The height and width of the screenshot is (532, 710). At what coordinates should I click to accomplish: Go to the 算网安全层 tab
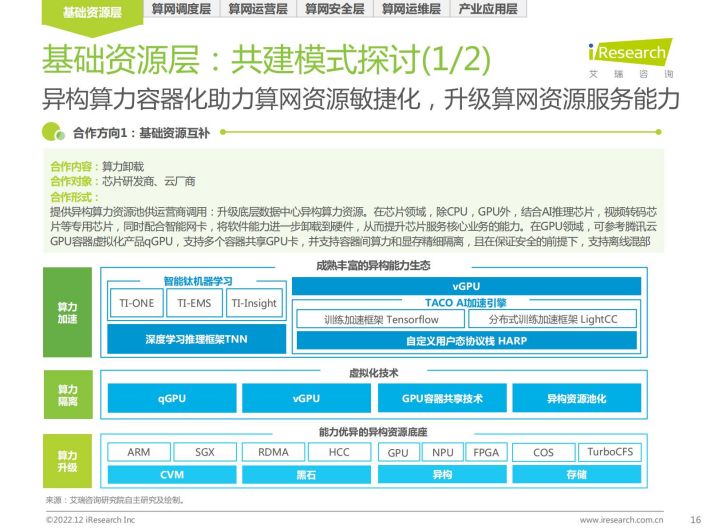point(335,9)
